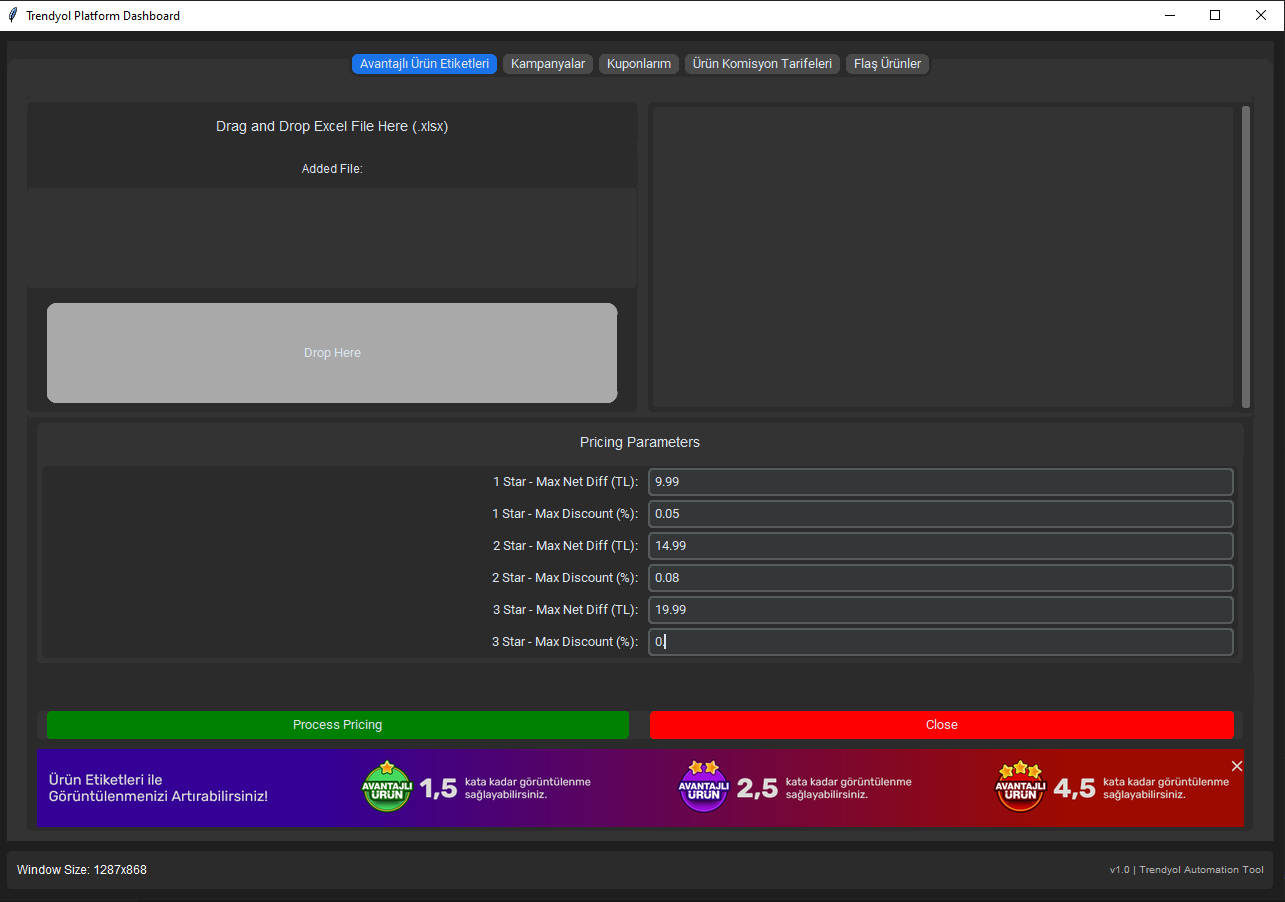The width and height of the screenshot is (1285, 902).
Task: Click the feather app icon in title bar
Action: (13, 16)
